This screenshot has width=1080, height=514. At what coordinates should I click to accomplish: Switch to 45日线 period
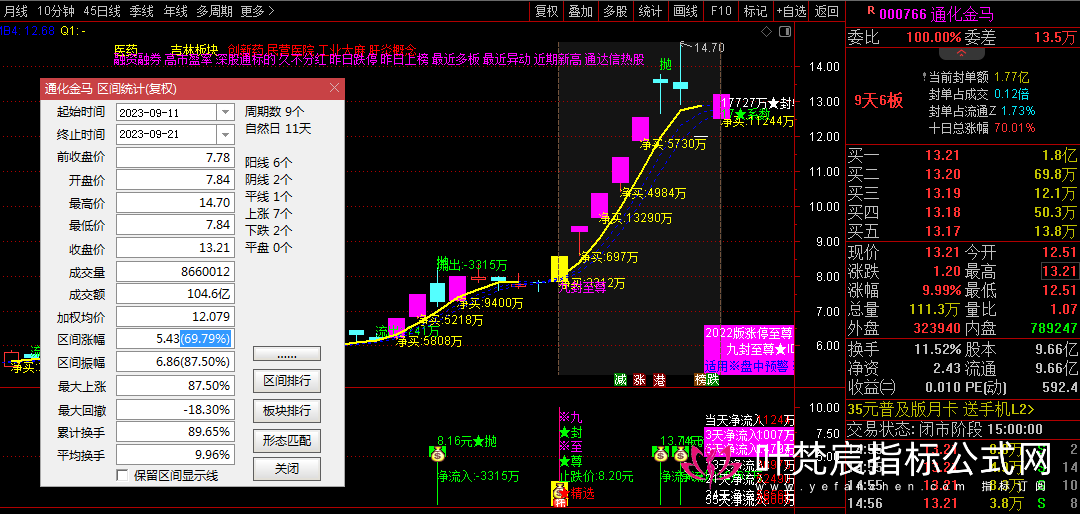(101, 11)
